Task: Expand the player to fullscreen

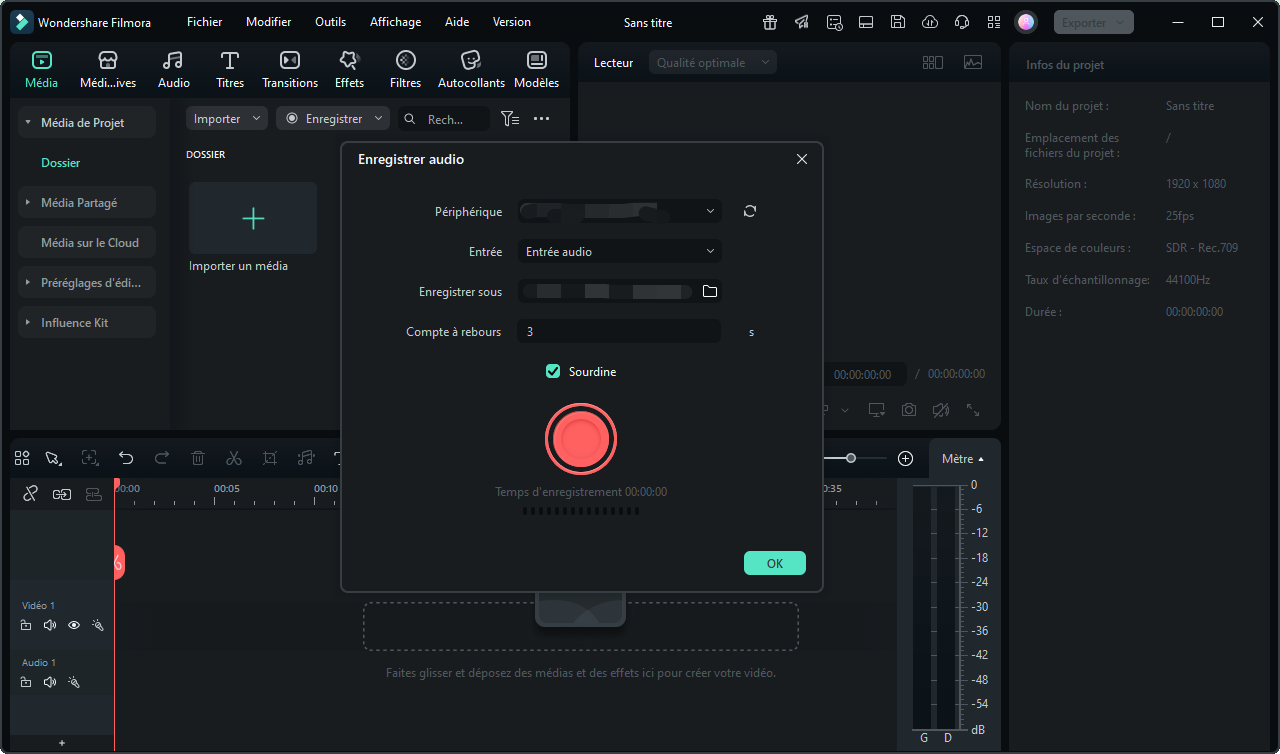Action: 973,410
